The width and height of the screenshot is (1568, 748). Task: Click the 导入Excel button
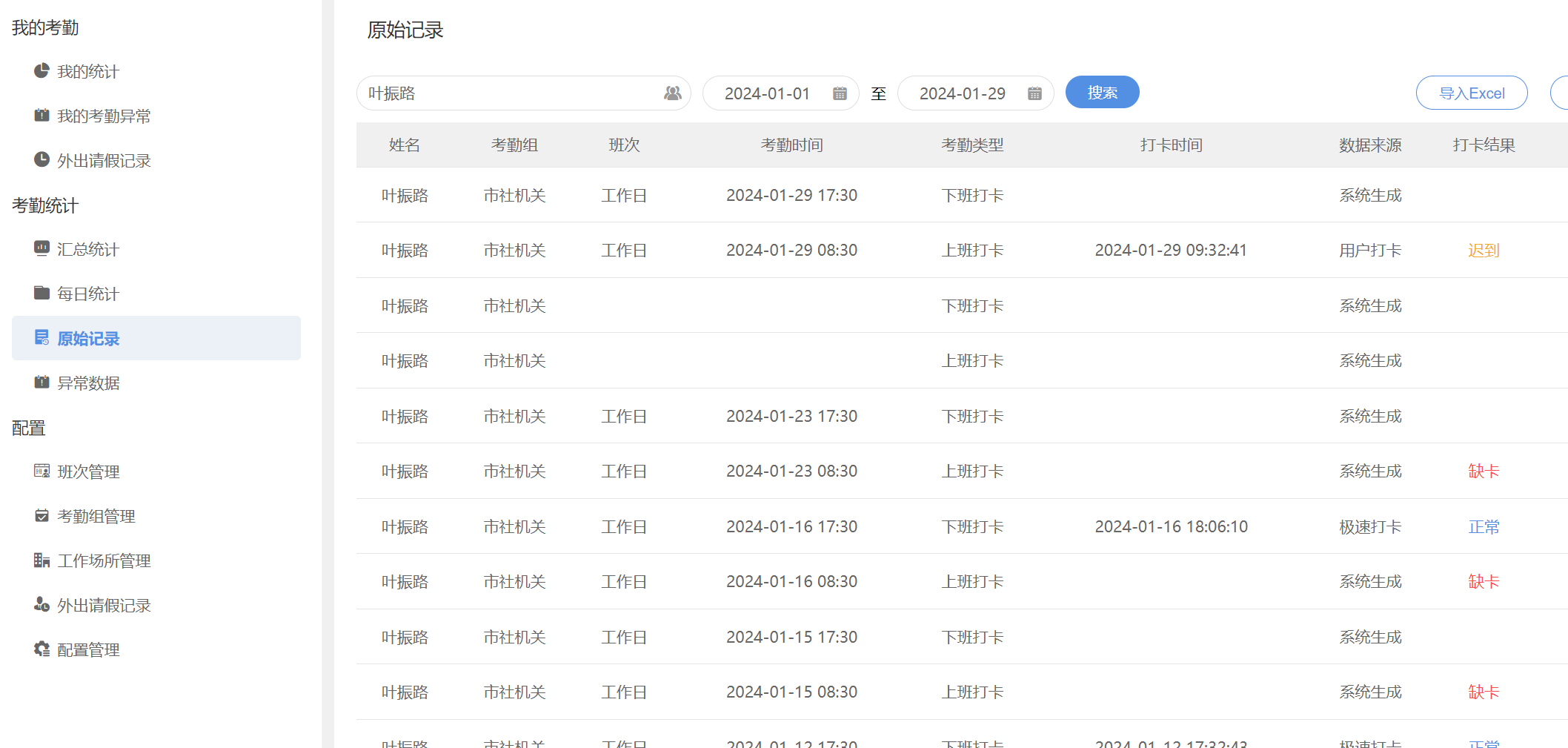(x=1471, y=93)
